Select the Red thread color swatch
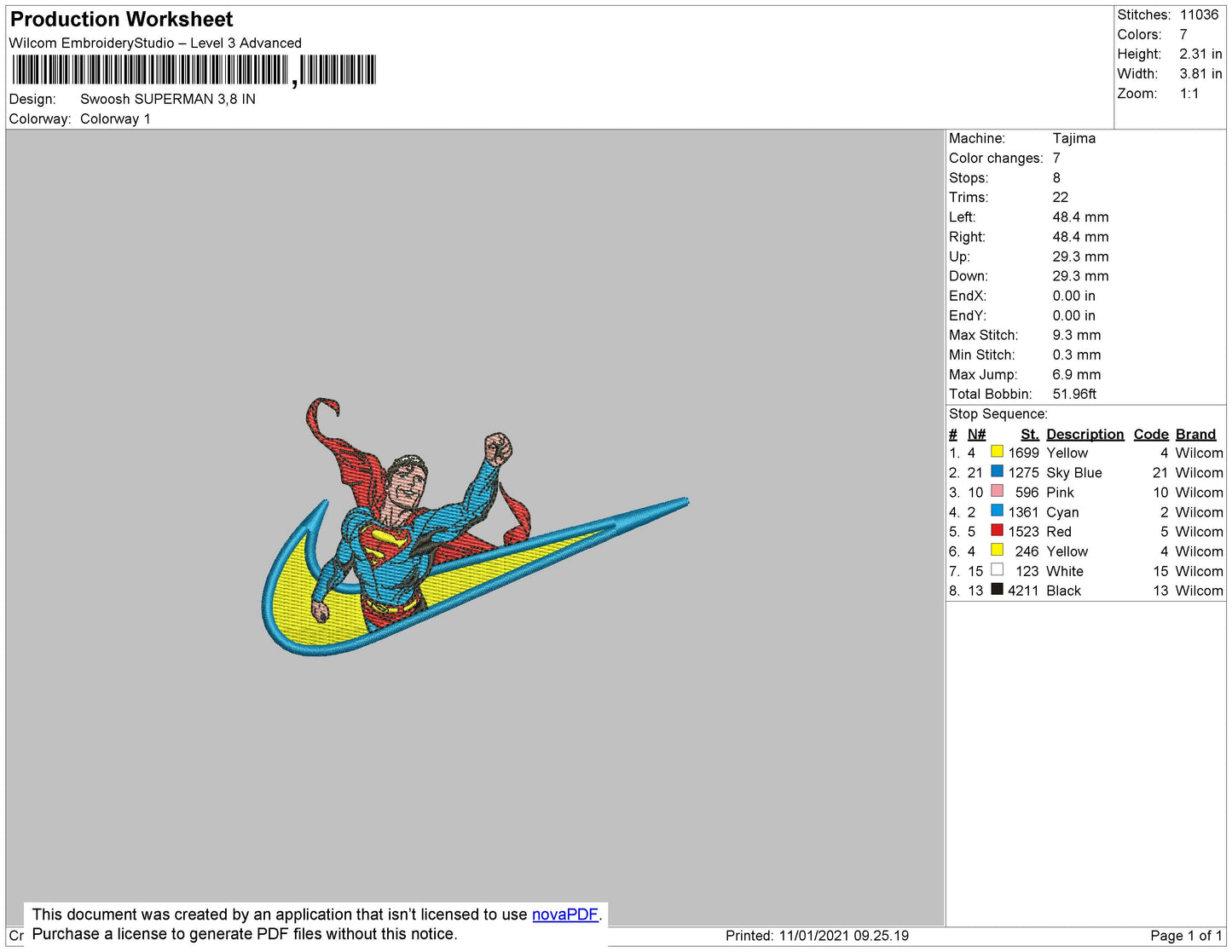Image resolution: width=1232 pixels, height=952 pixels. pos(997,530)
